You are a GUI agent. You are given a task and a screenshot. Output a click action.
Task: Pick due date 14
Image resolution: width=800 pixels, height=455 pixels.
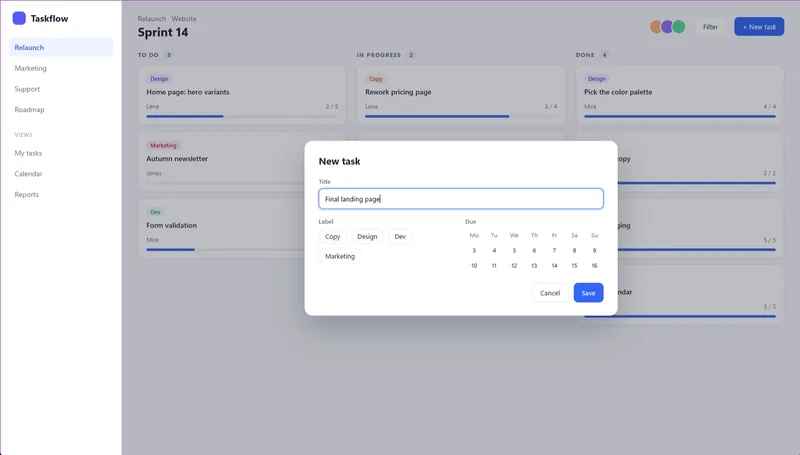point(554,266)
